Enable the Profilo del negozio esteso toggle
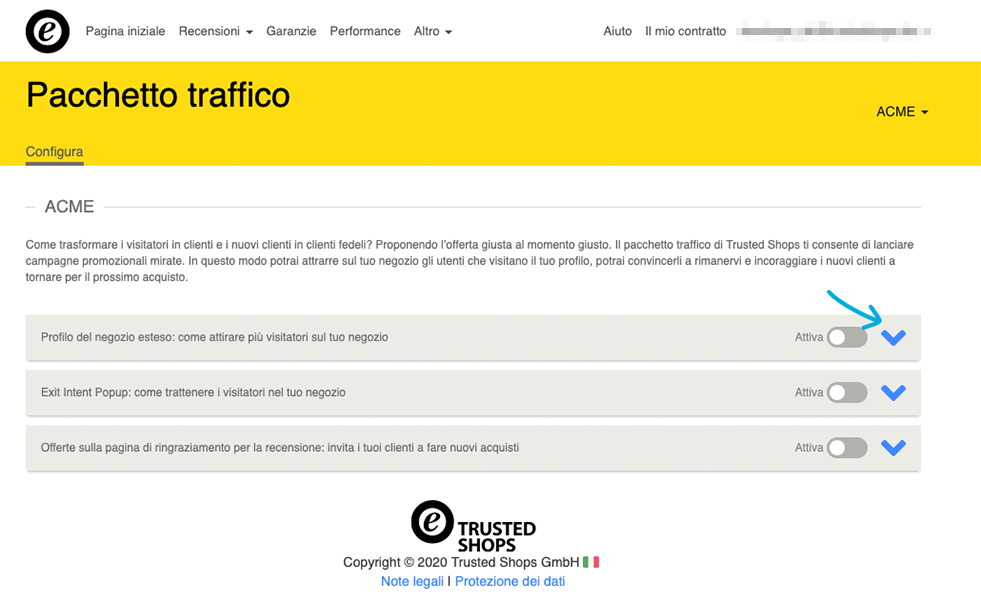Image resolution: width=981 pixels, height=609 pixels. pyautogui.click(x=846, y=337)
